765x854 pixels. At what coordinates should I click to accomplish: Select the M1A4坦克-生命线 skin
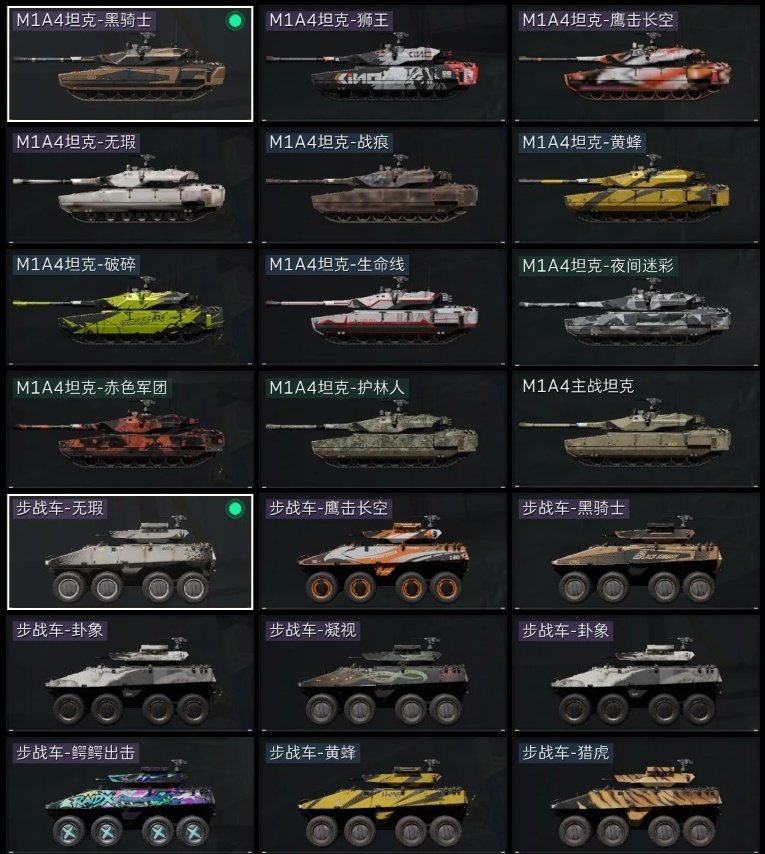click(x=383, y=307)
